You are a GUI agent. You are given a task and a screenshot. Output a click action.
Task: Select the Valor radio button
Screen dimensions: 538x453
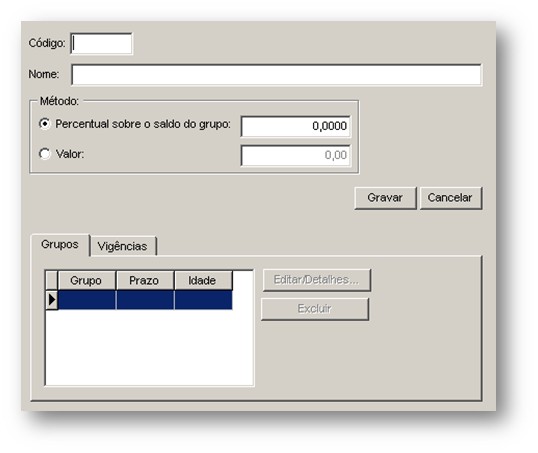(x=45, y=154)
